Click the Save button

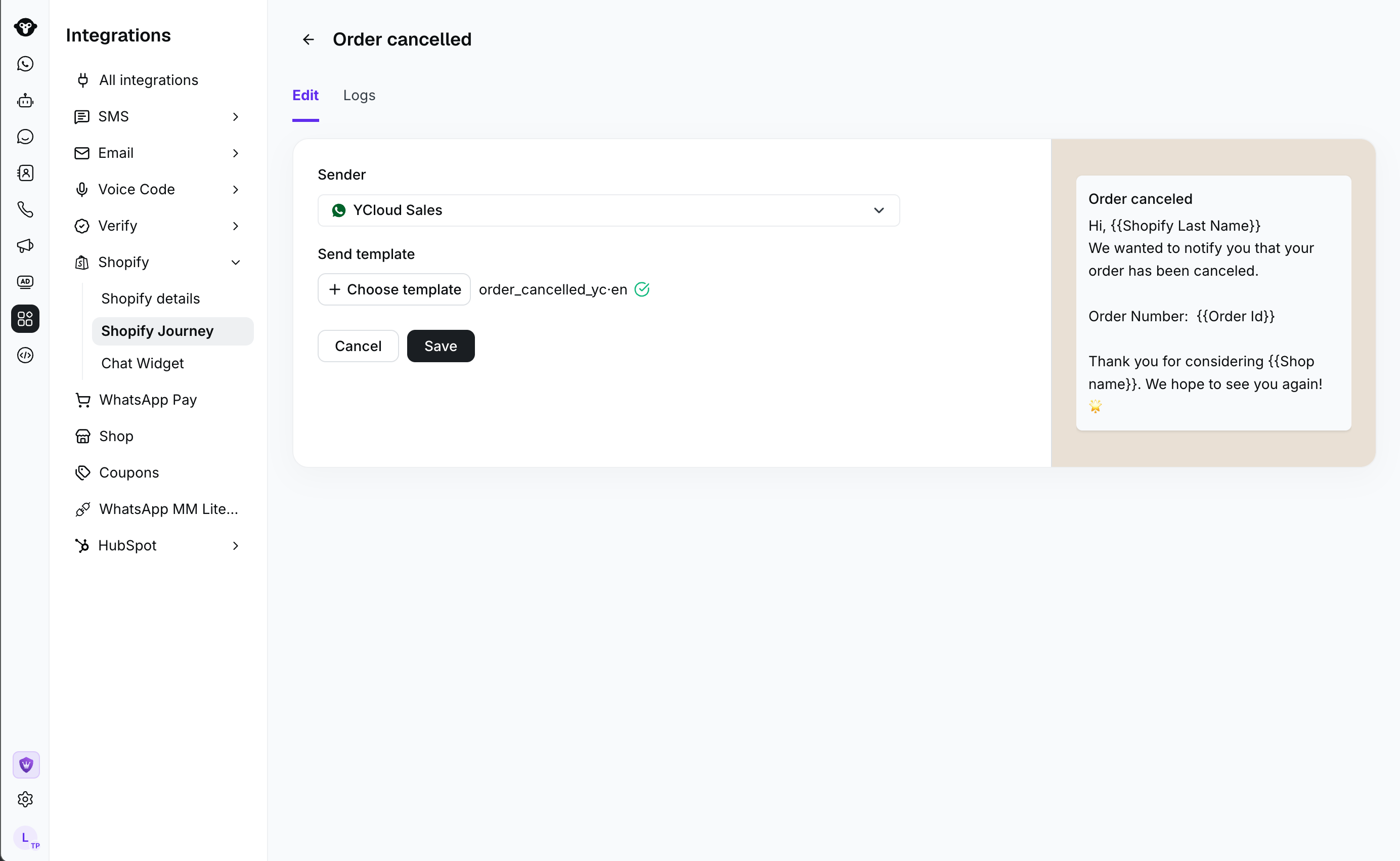click(x=441, y=346)
